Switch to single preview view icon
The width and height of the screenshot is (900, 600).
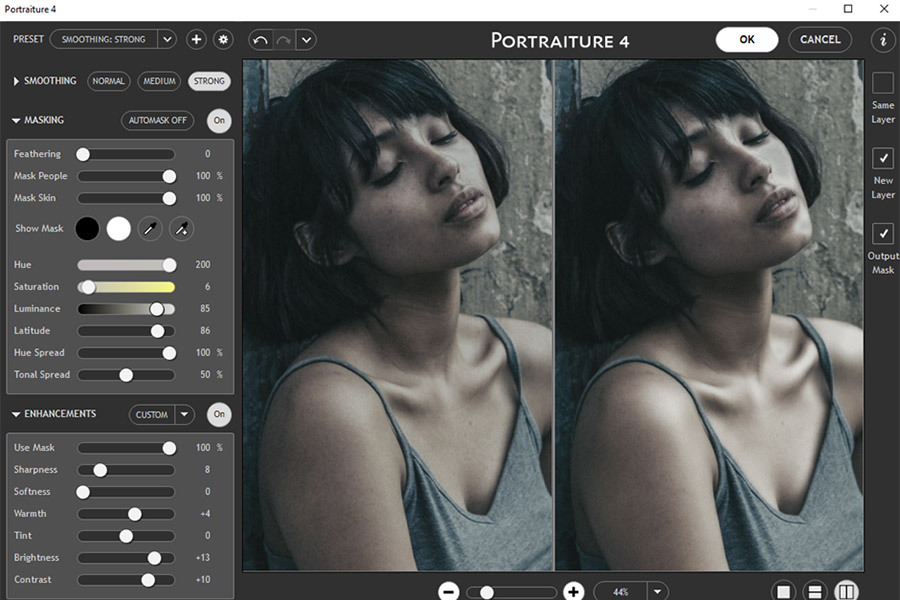tap(783, 591)
